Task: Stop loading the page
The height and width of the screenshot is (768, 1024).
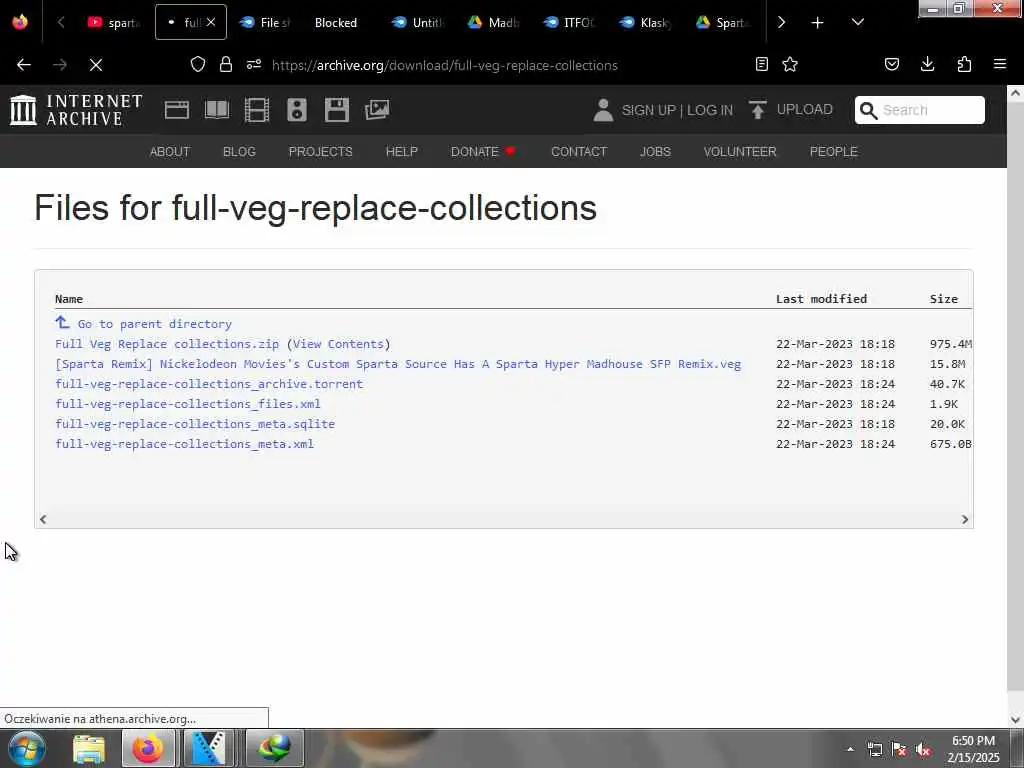Action: point(96,65)
